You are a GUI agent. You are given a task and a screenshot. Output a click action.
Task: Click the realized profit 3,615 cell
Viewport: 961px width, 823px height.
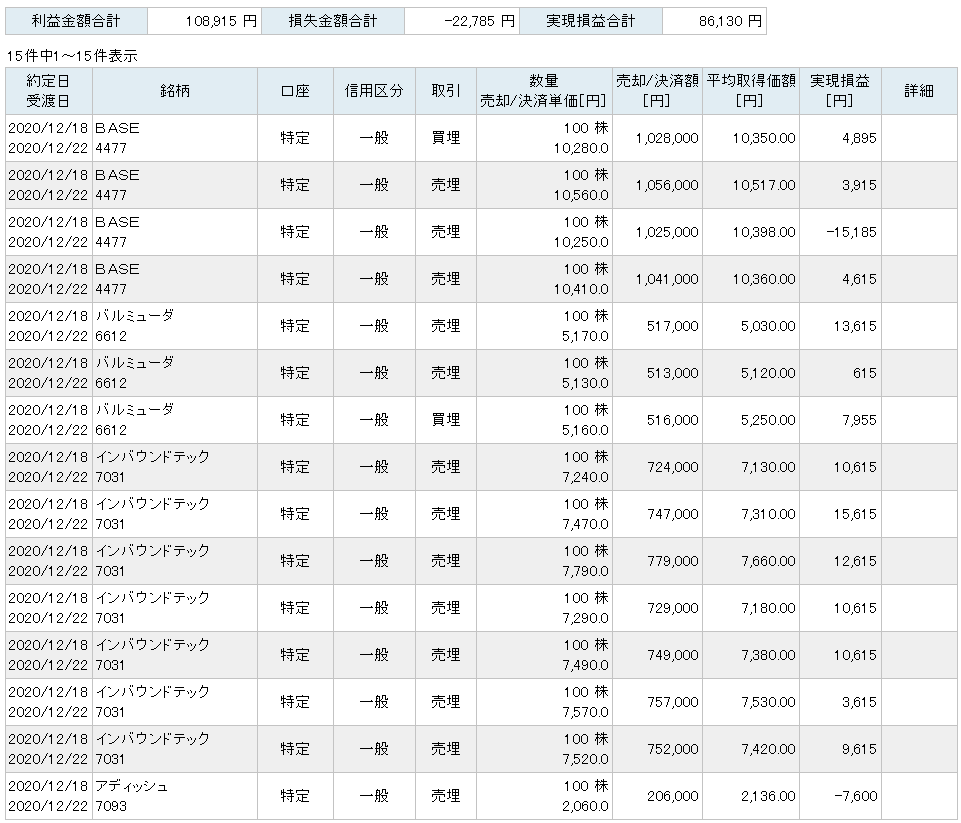tap(840, 702)
